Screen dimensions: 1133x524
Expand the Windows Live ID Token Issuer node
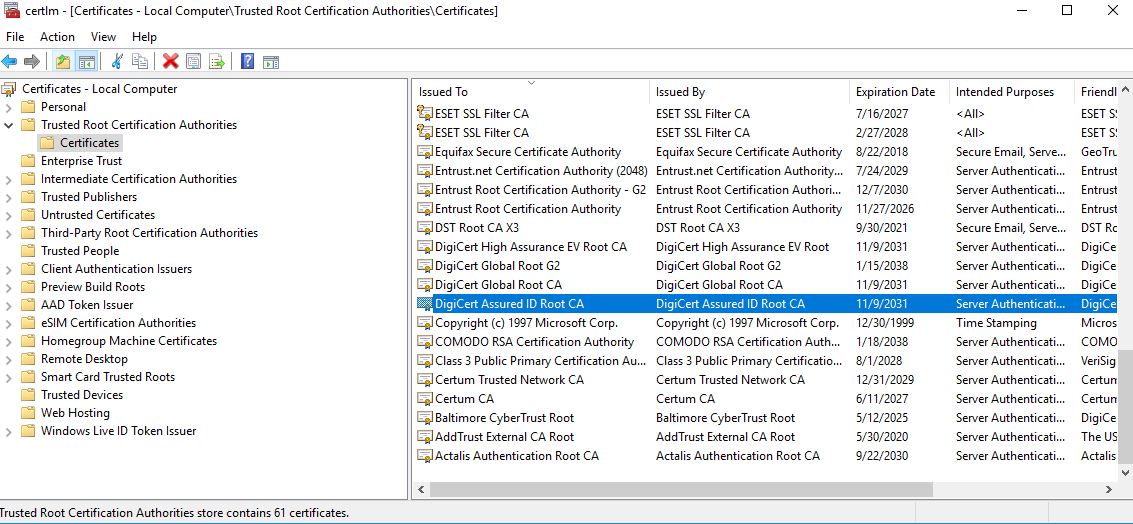click(9, 431)
